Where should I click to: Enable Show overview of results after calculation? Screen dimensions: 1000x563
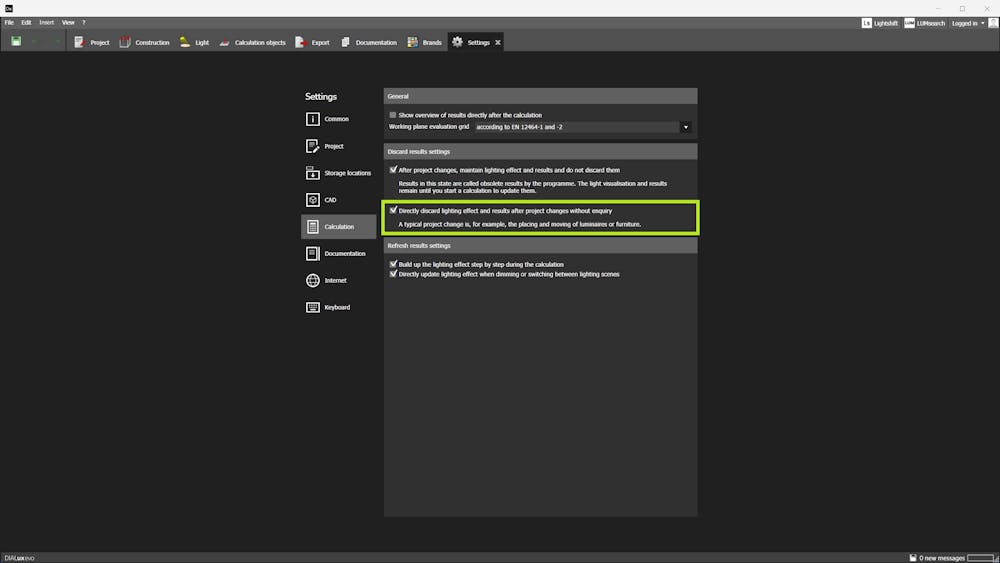[393, 115]
